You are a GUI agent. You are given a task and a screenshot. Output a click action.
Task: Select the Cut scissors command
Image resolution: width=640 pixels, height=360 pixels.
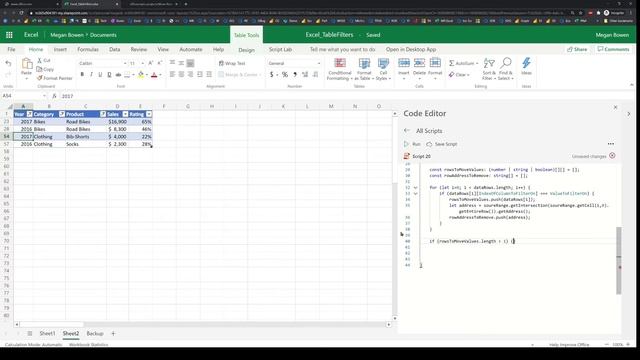click(44, 60)
